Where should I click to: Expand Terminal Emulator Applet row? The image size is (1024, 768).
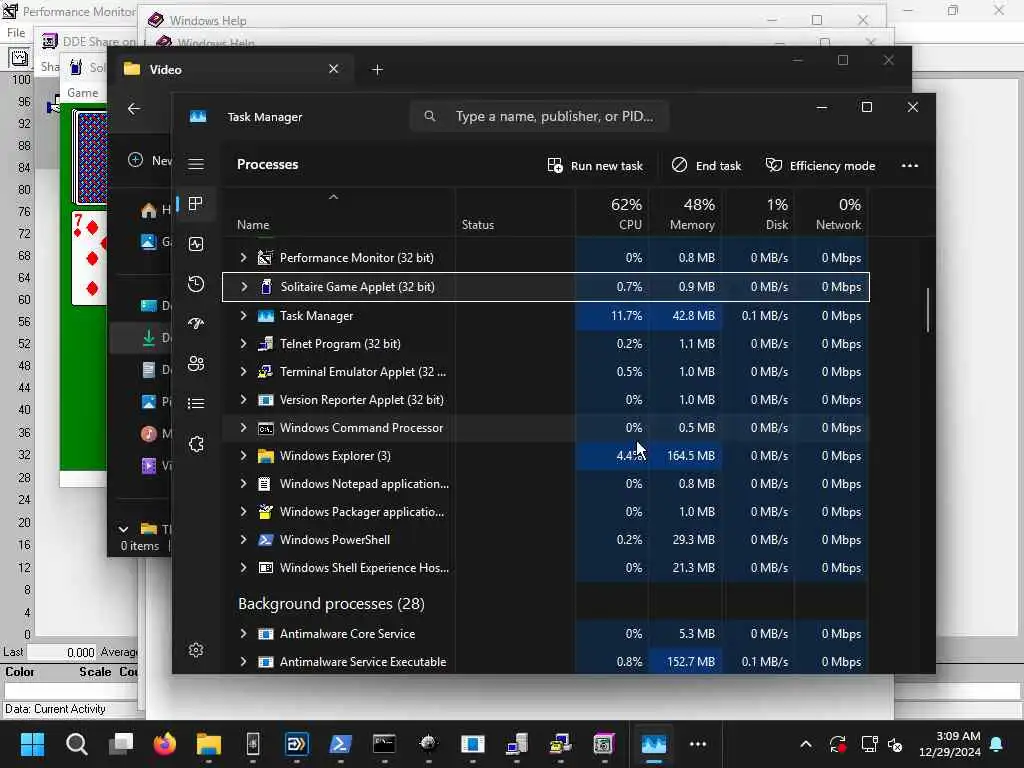point(243,372)
